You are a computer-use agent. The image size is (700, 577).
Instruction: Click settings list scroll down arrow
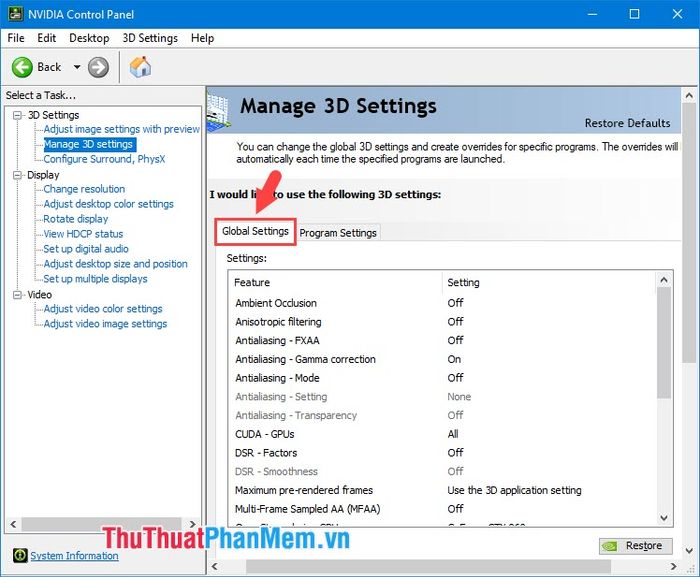(x=664, y=518)
